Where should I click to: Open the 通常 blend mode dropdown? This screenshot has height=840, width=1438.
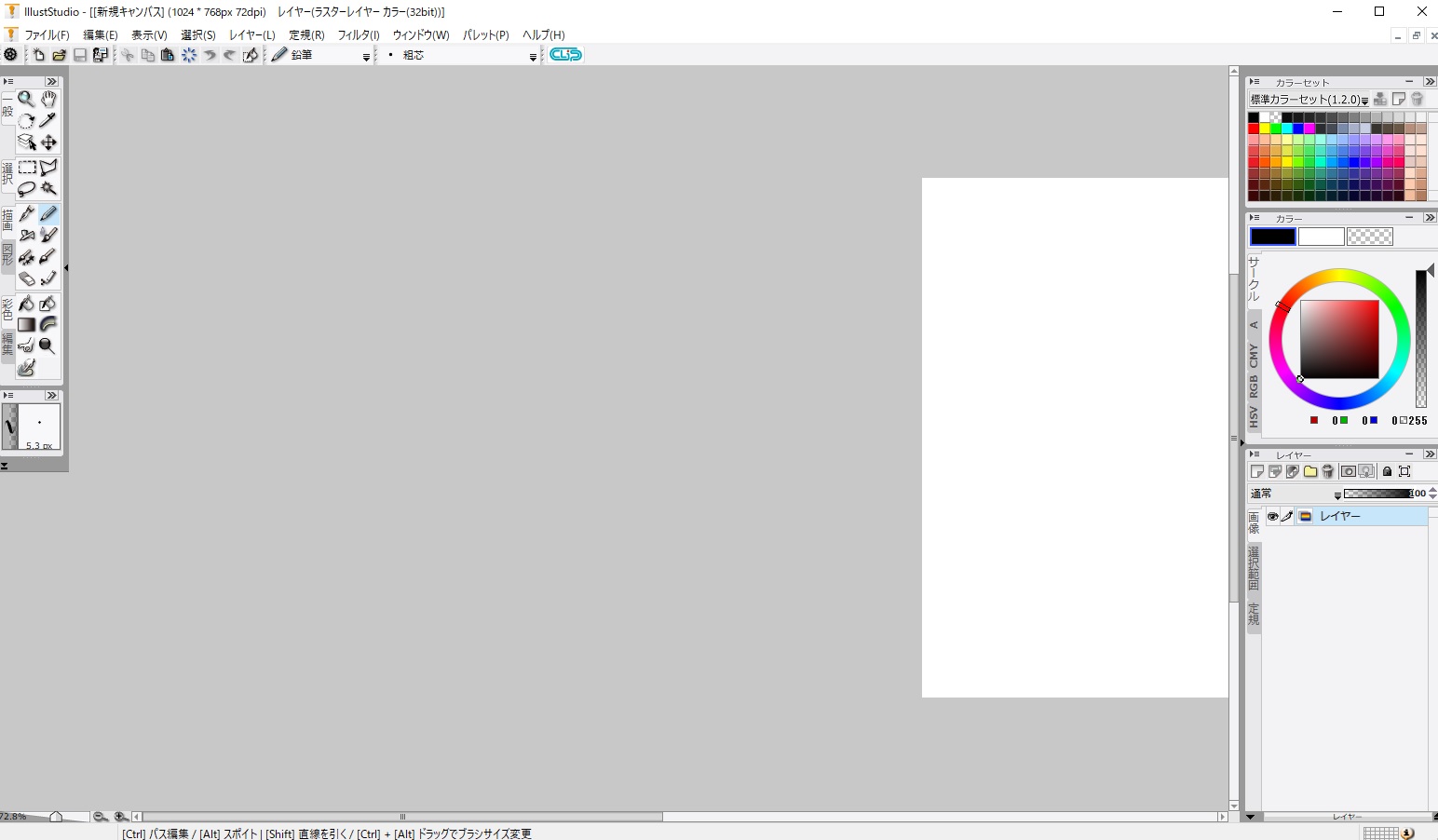pos(1337,495)
